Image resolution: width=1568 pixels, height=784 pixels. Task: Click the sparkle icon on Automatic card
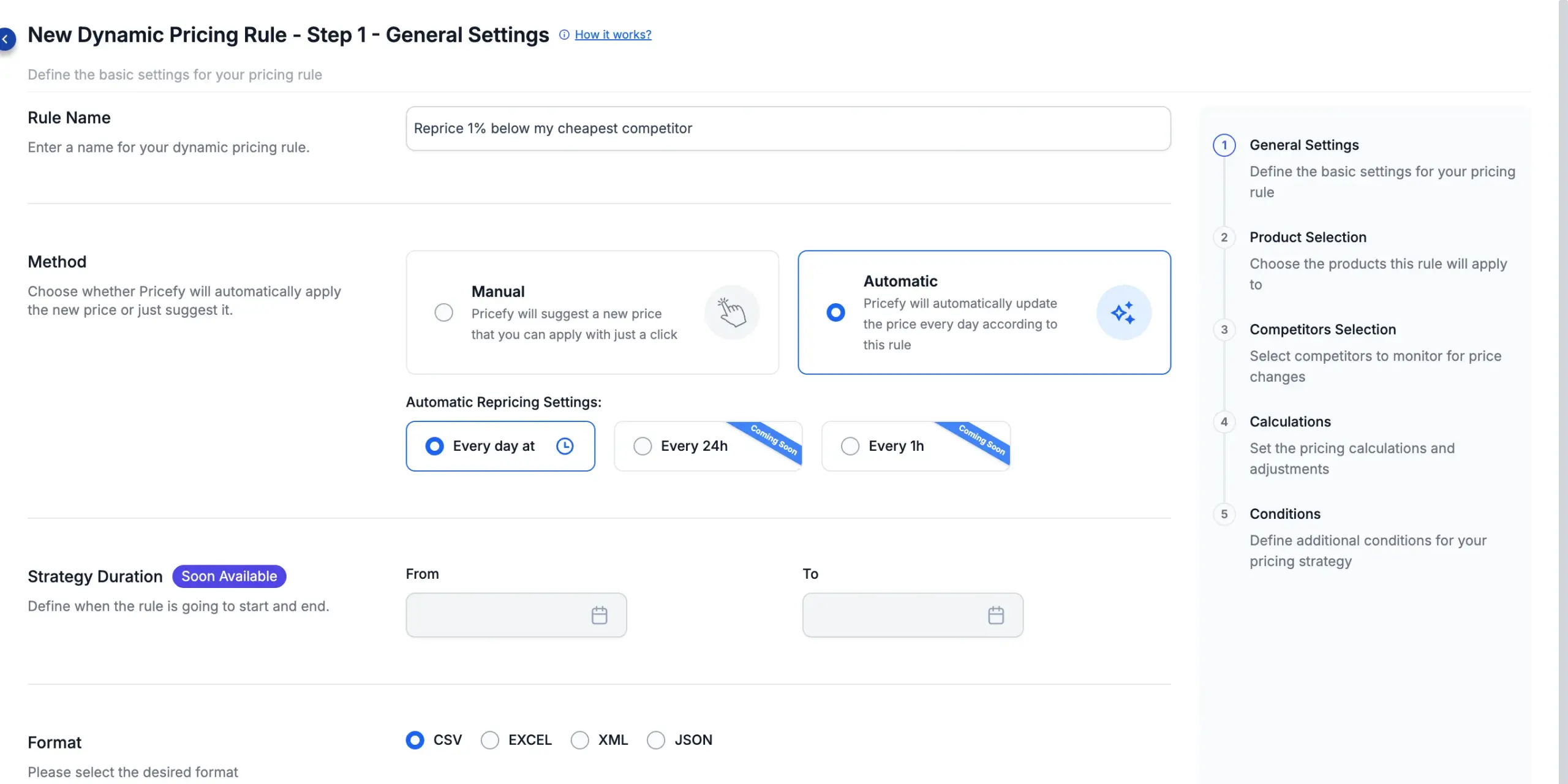coord(1124,312)
